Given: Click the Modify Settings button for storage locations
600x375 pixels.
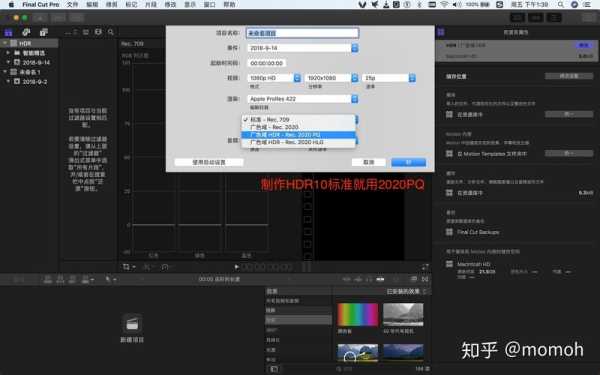Looking at the screenshot, I should click(569, 76).
